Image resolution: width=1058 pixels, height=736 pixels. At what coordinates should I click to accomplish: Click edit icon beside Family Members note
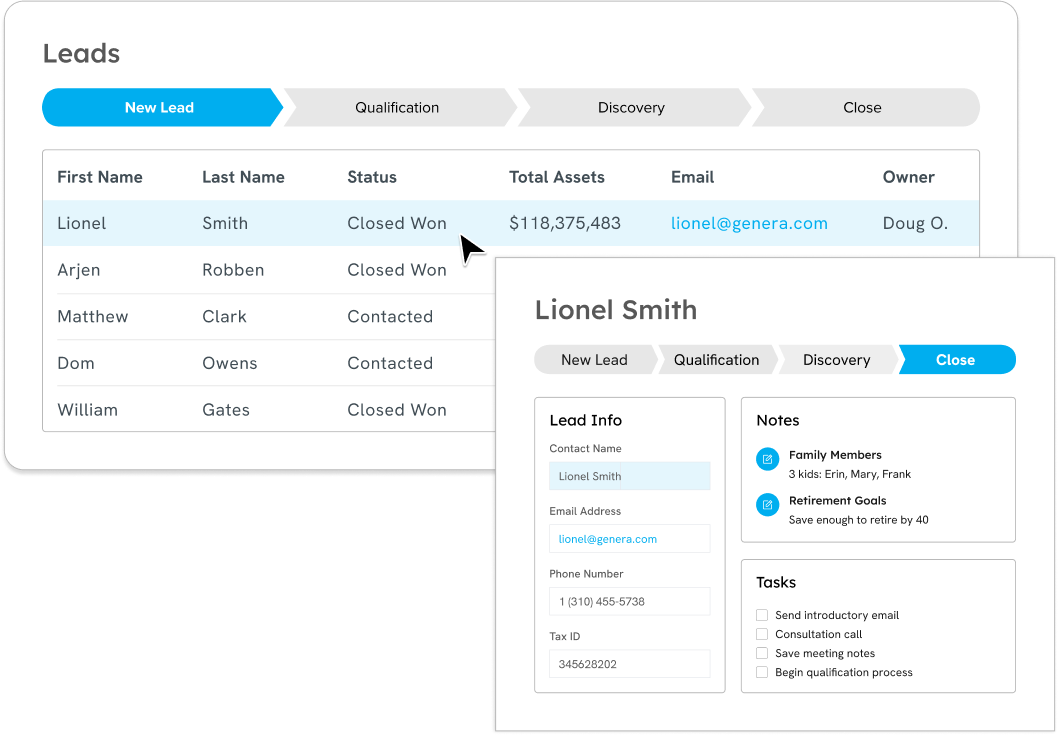pos(767,459)
